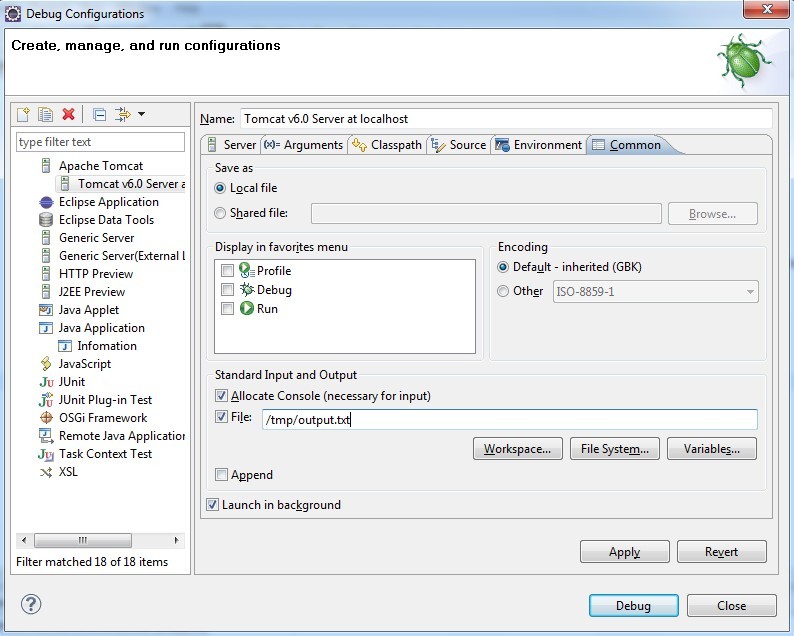Click the tree scrollbar right arrow
This screenshot has width=794, height=636.
(x=176, y=540)
